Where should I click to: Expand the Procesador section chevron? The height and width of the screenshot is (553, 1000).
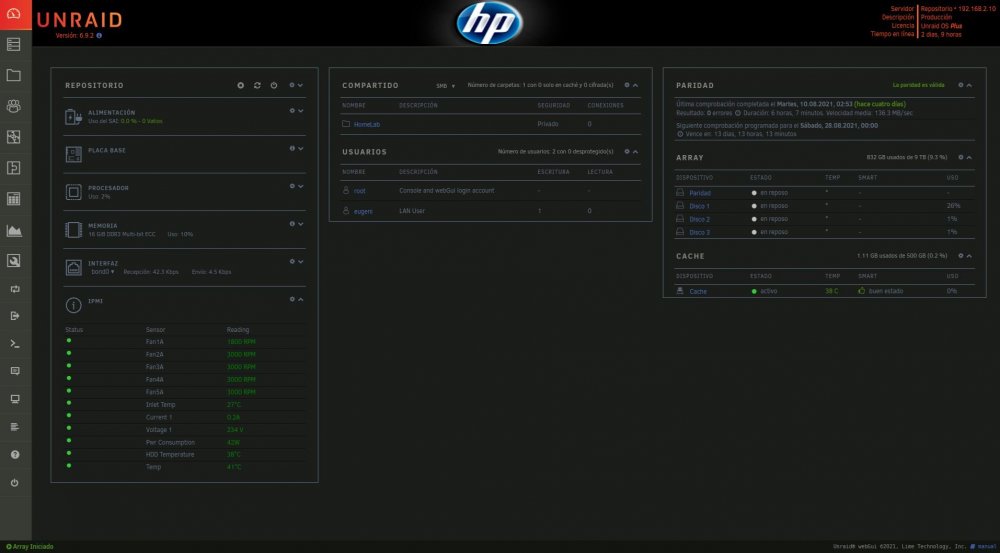click(300, 186)
